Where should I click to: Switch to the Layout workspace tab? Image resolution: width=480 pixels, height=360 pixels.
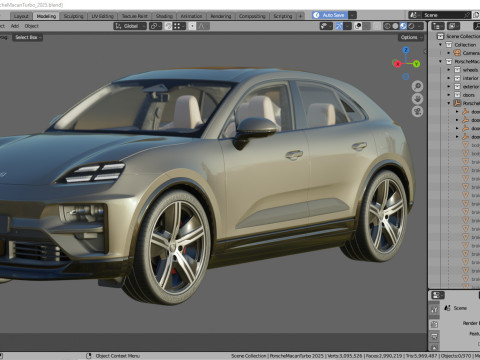[21, 16]
